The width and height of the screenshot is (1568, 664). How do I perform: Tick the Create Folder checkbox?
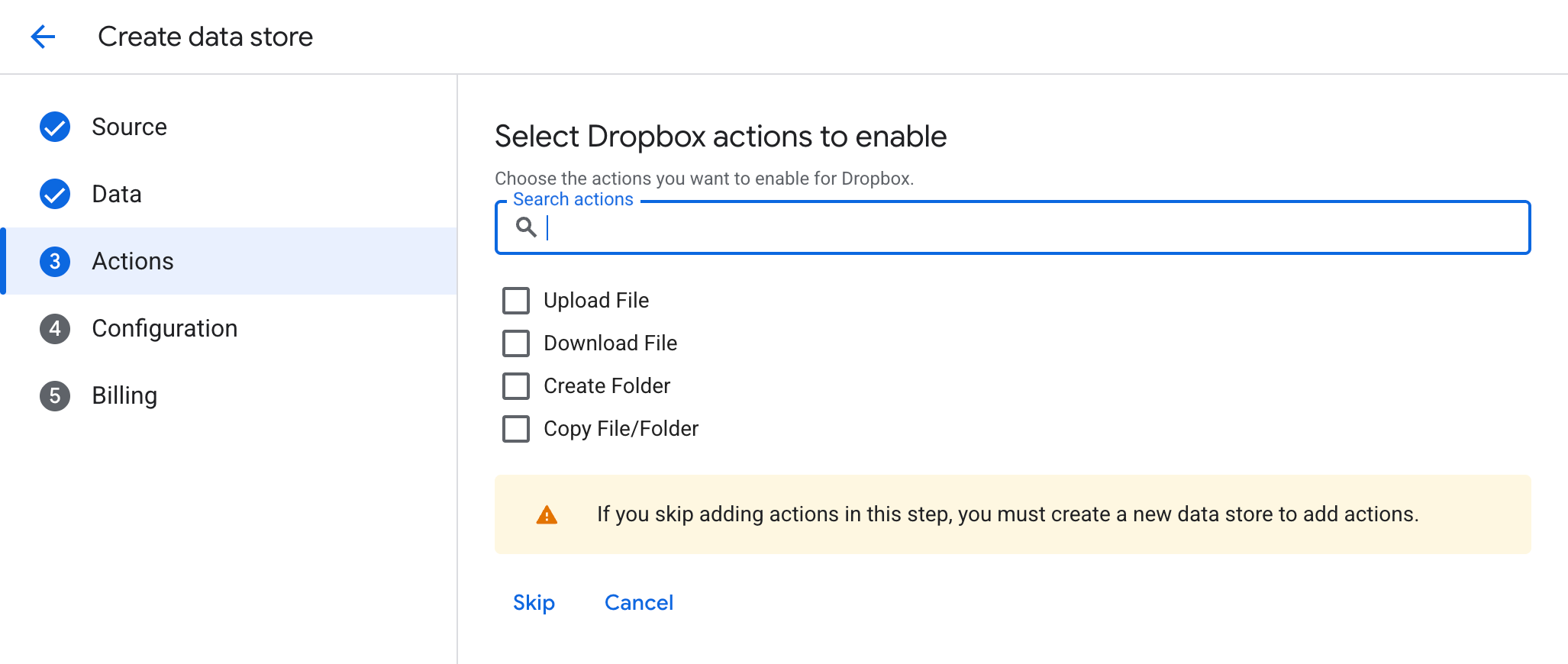[x=516, y=386]
